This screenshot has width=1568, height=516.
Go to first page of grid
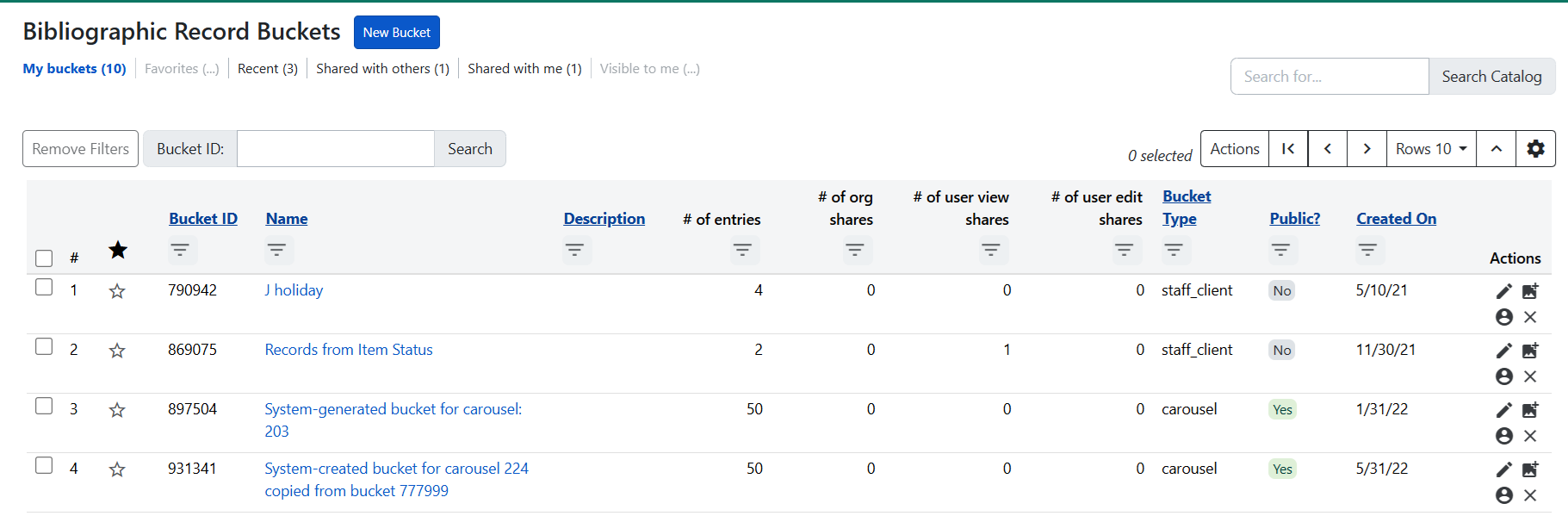tap(1288, 149)
